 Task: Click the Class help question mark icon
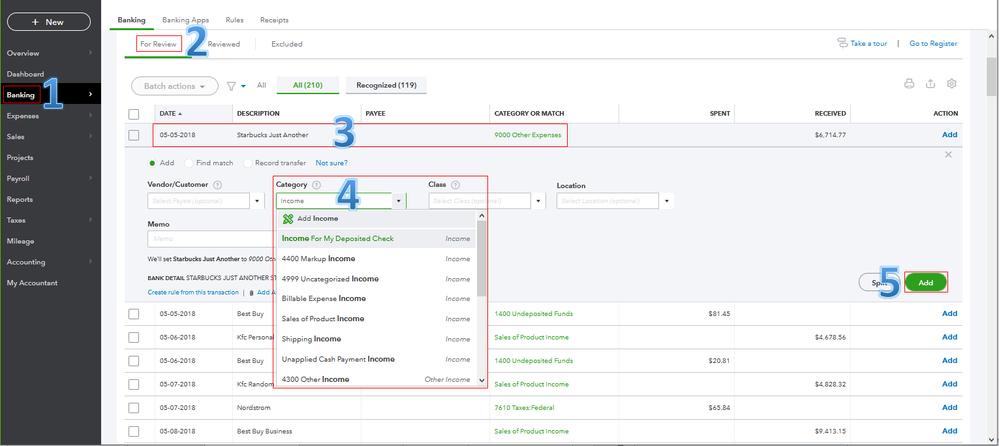[x=455, y=185]
